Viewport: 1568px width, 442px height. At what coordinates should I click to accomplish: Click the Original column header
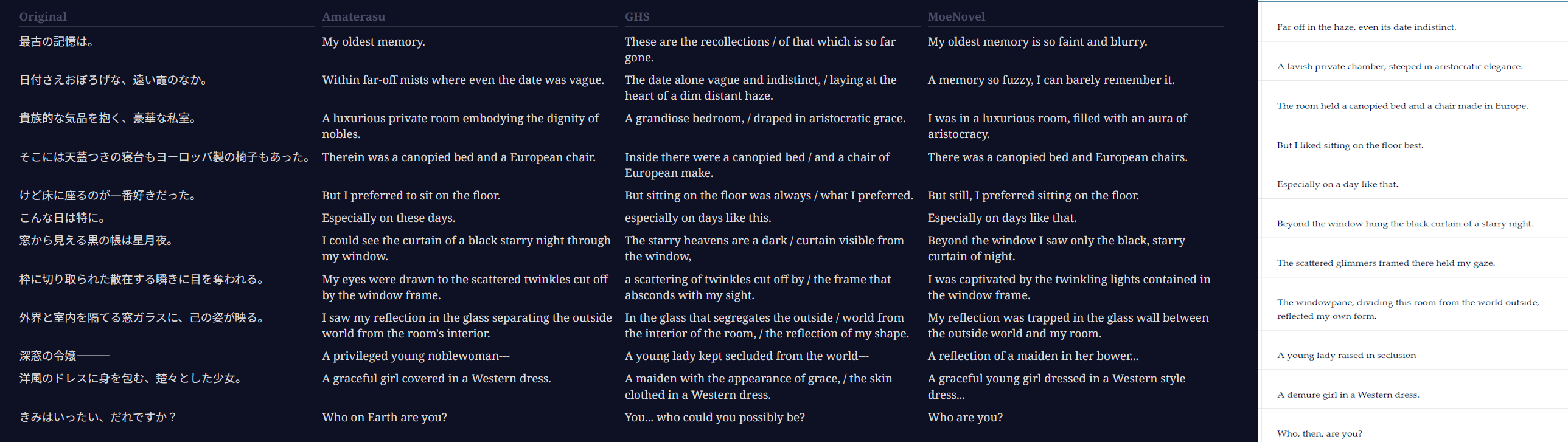[43, 16]
